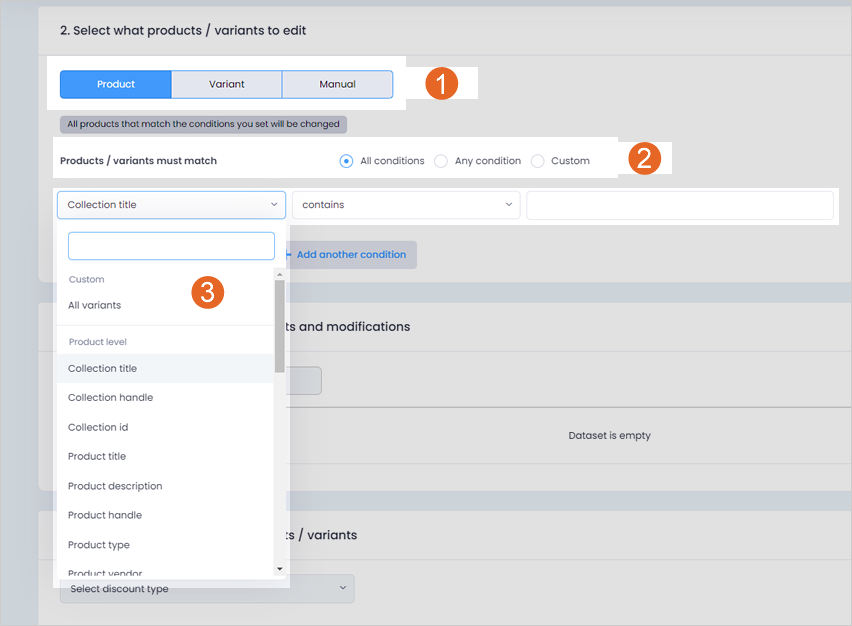Select Collection id option
The image size is (852, 626).
(x=165, y=427)
